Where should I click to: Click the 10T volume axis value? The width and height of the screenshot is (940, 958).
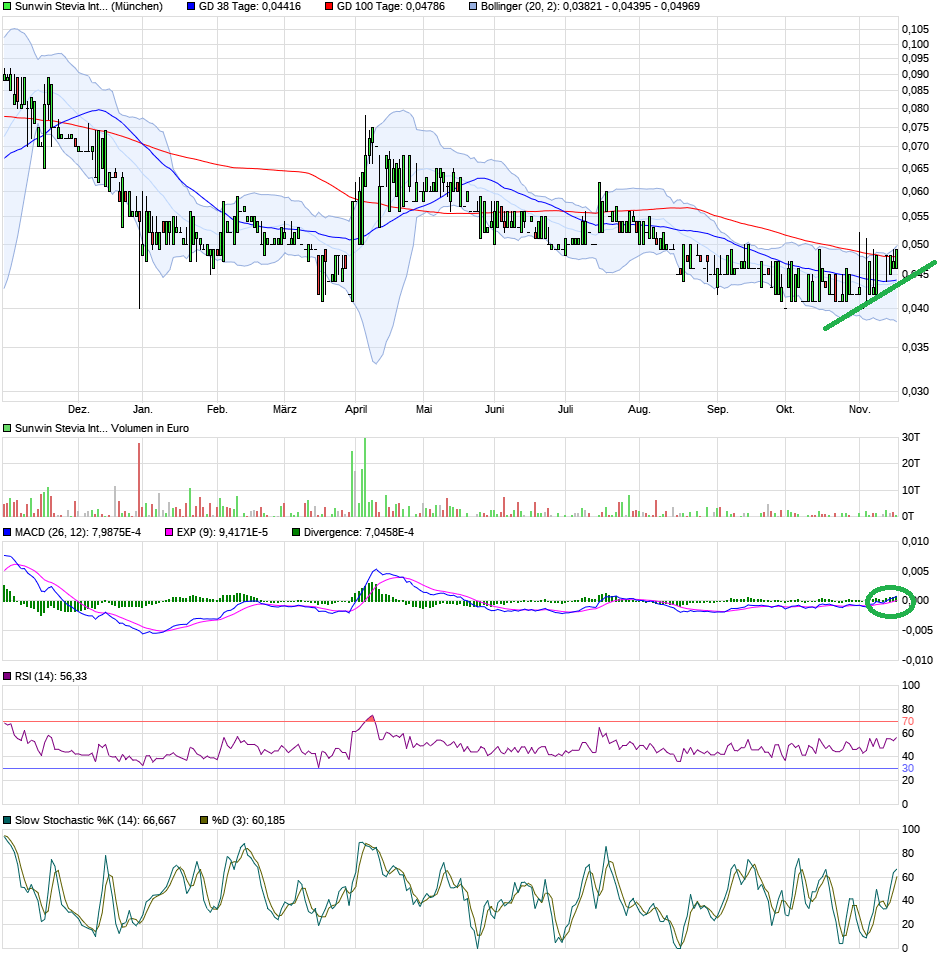(x=911, y=490)
